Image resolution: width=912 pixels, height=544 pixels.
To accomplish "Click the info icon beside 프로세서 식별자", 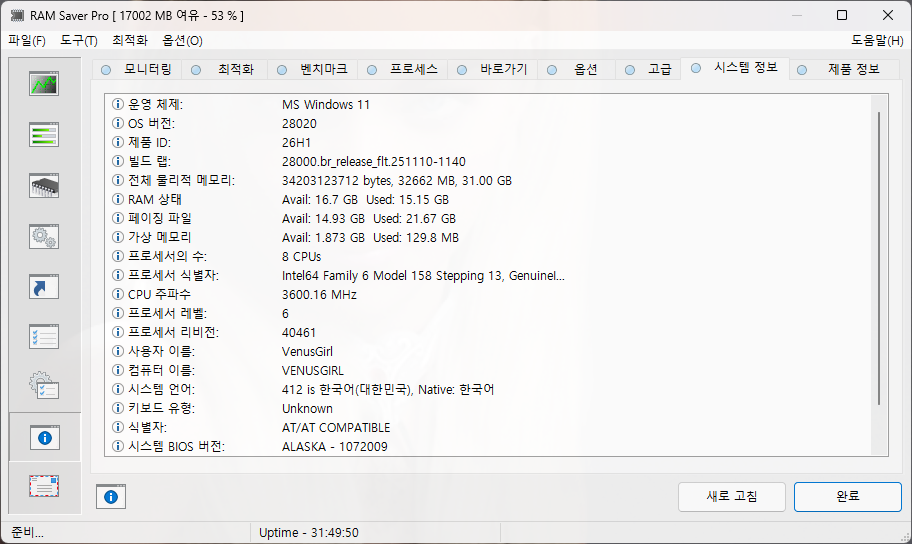I will tap(117, 275).
